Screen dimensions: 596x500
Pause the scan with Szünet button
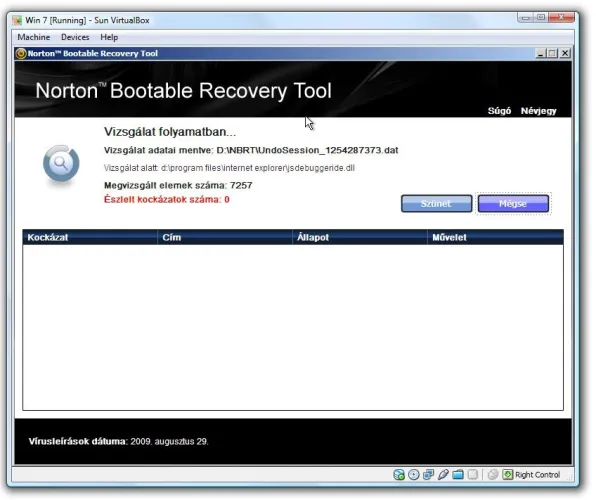[x=436, y=203]
